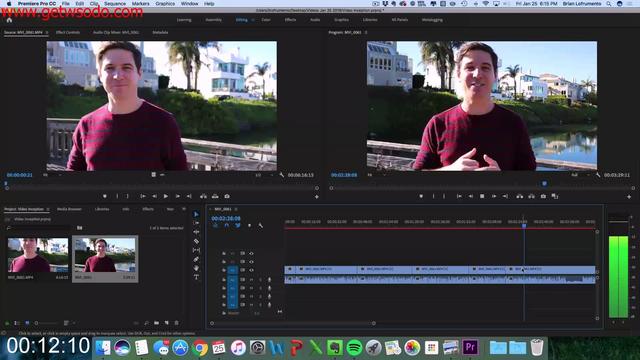
Task: Open Program monitor zoom level dropdown
Action: click(377, 175)
